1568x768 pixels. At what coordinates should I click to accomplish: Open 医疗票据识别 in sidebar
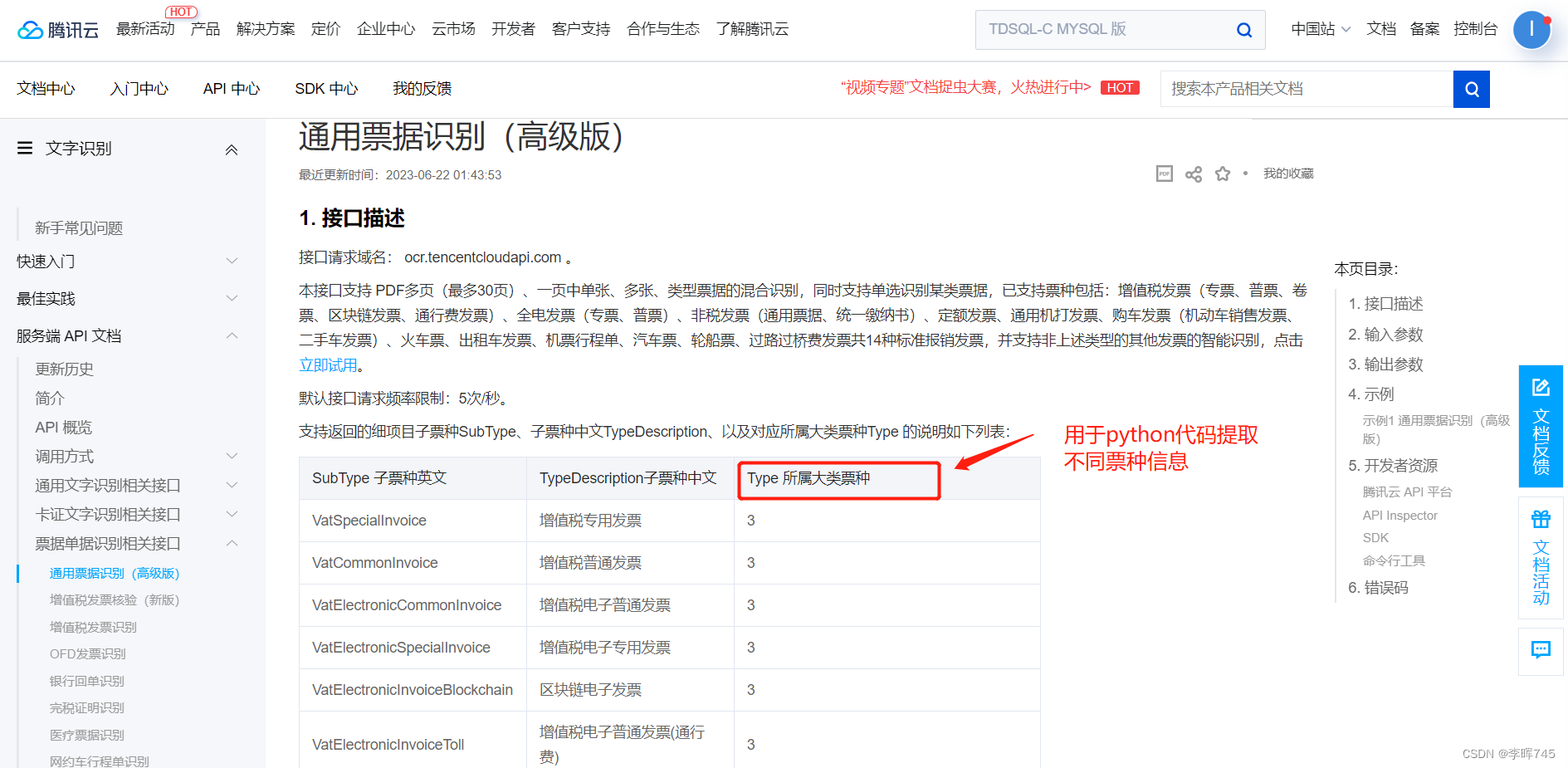pos(87,735)
